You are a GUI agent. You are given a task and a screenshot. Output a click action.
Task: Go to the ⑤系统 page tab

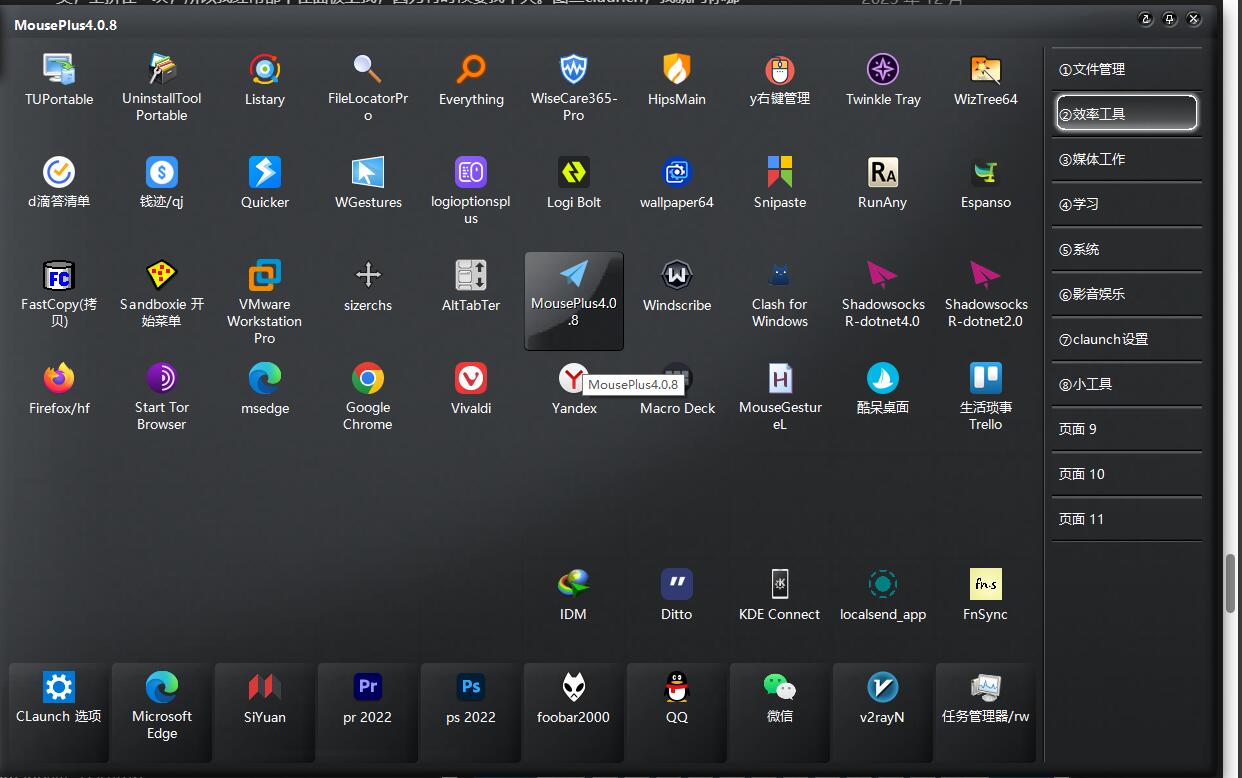tap(1126, 249)
